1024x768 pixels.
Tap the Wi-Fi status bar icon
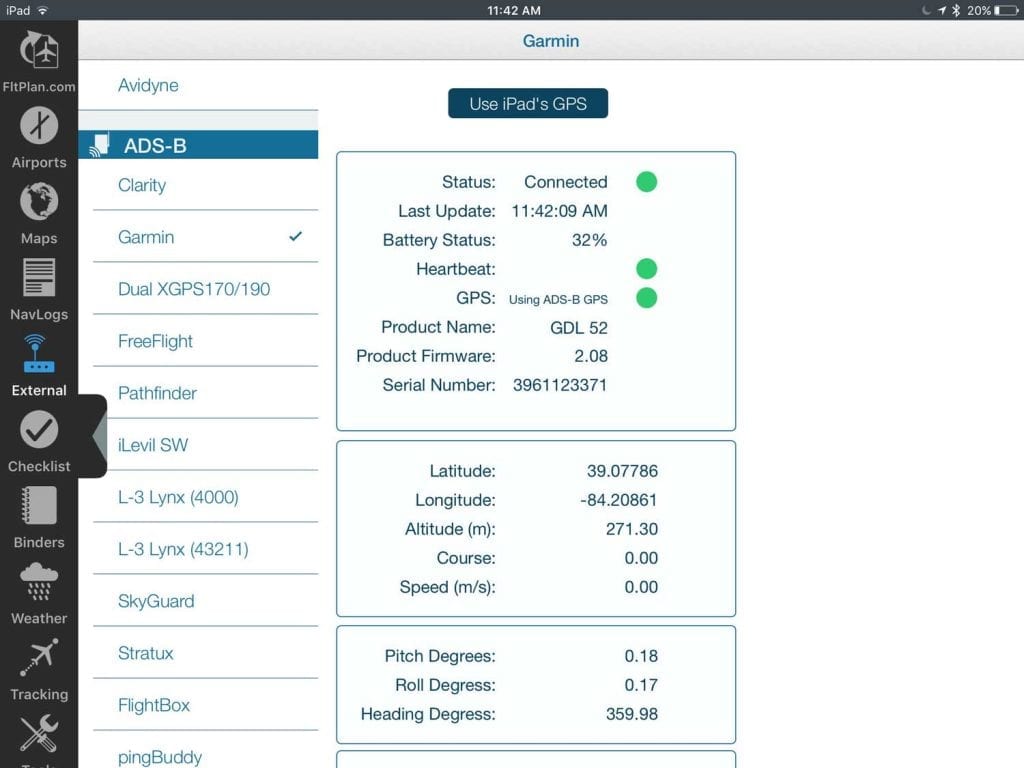[42, 10]
